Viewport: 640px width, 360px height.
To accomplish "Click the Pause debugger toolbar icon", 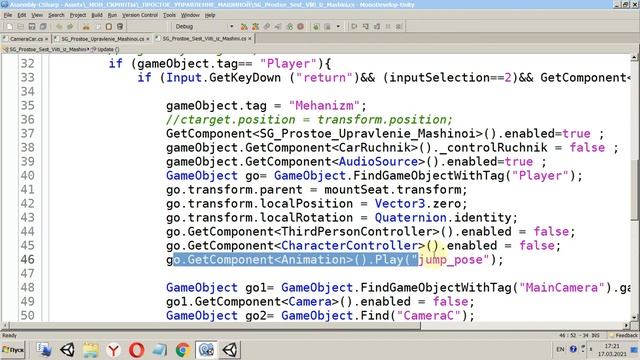I will click(388, 27).
